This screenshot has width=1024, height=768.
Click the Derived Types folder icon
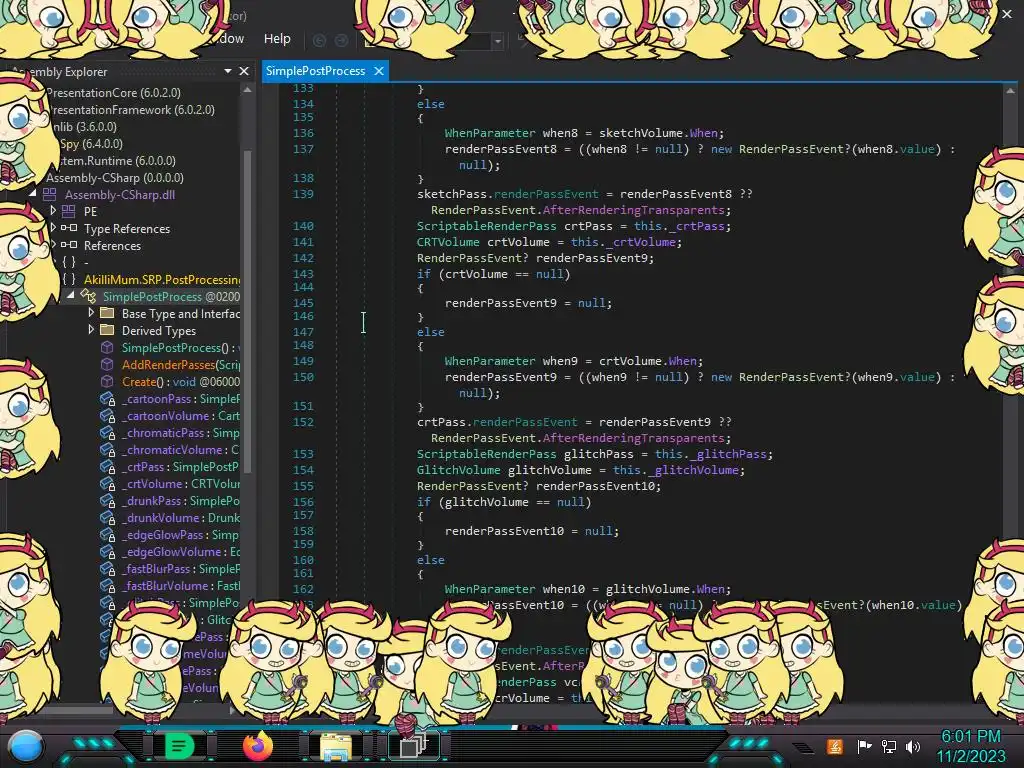[x=106, y=330]
